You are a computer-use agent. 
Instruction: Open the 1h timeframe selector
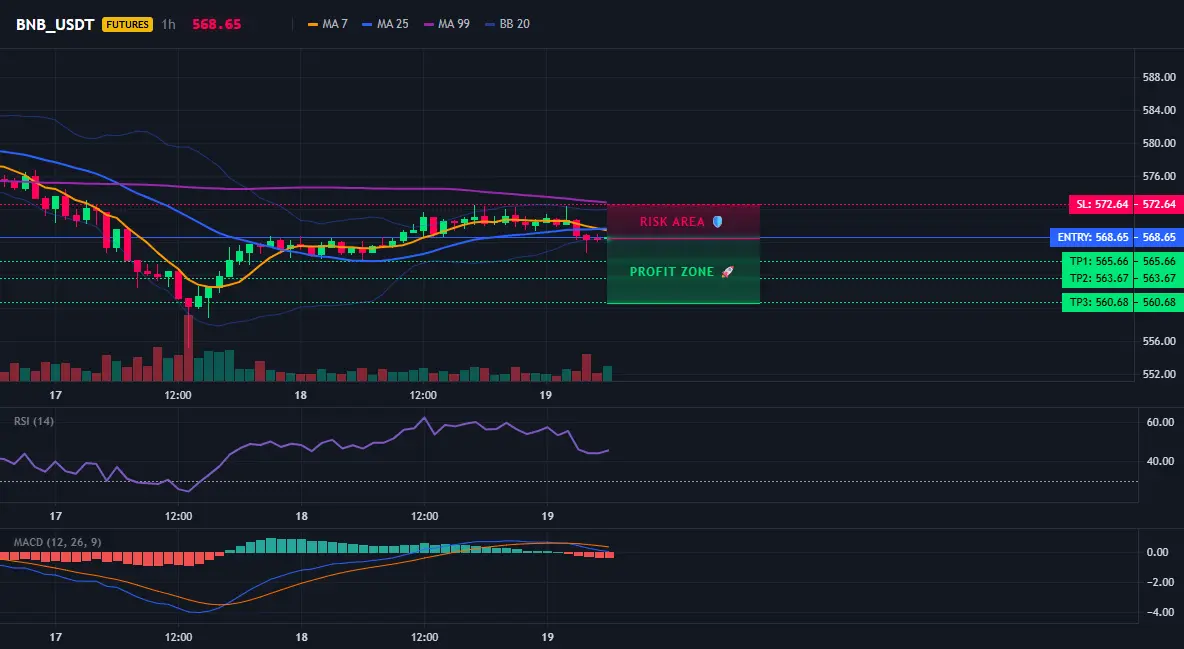[x=168, y=24]
